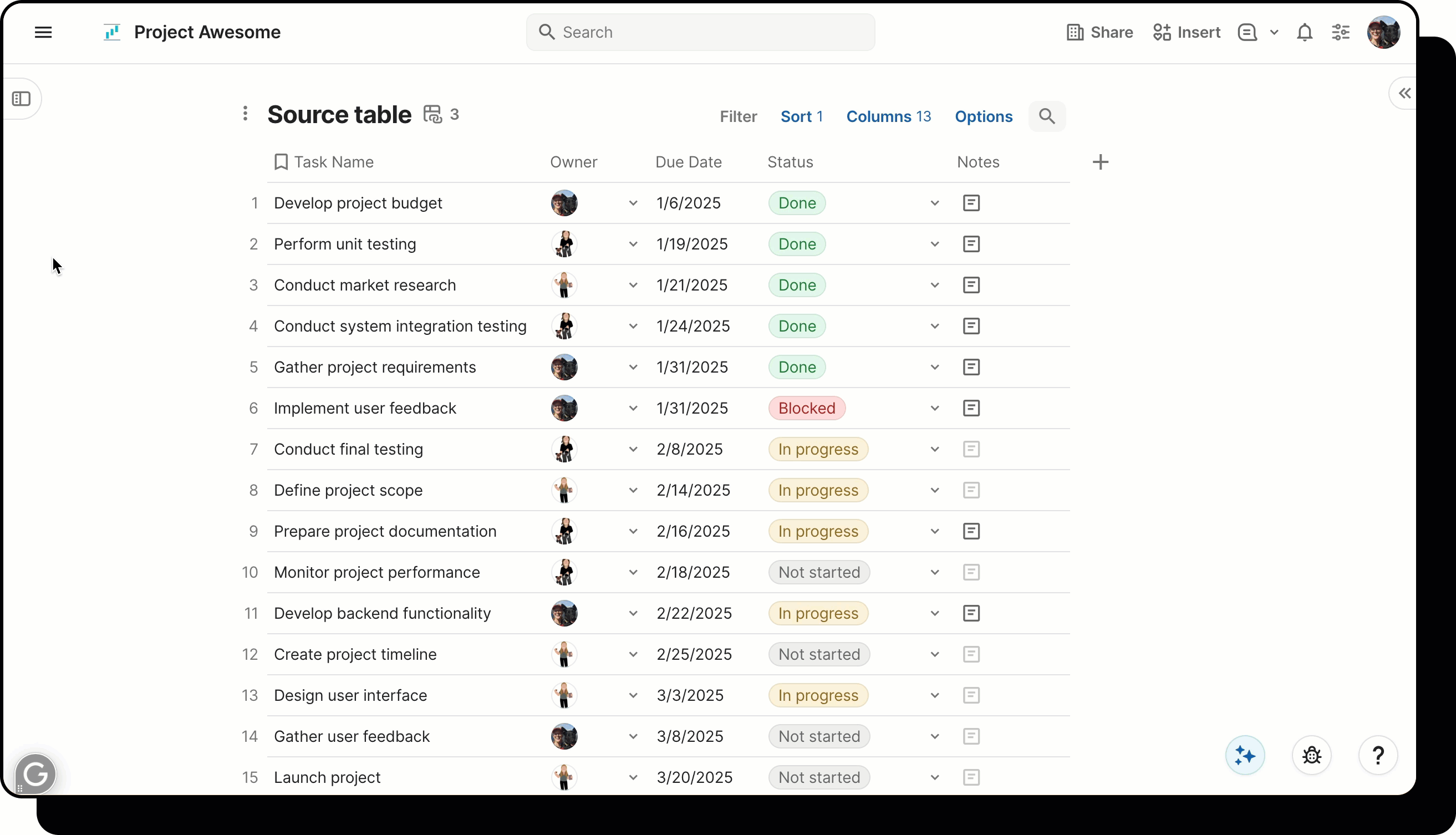Click the Insert button
Screen dimensions: 1456x835
(x=1187, y=32)
